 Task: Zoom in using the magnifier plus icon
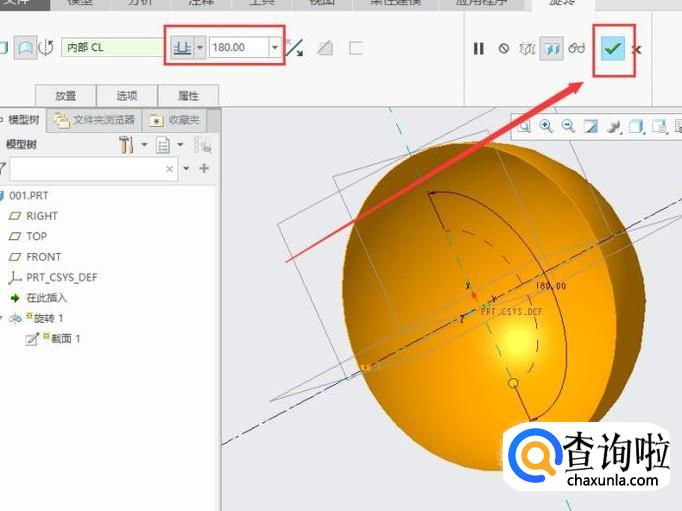pyautogui.click(x=546, y=126)
